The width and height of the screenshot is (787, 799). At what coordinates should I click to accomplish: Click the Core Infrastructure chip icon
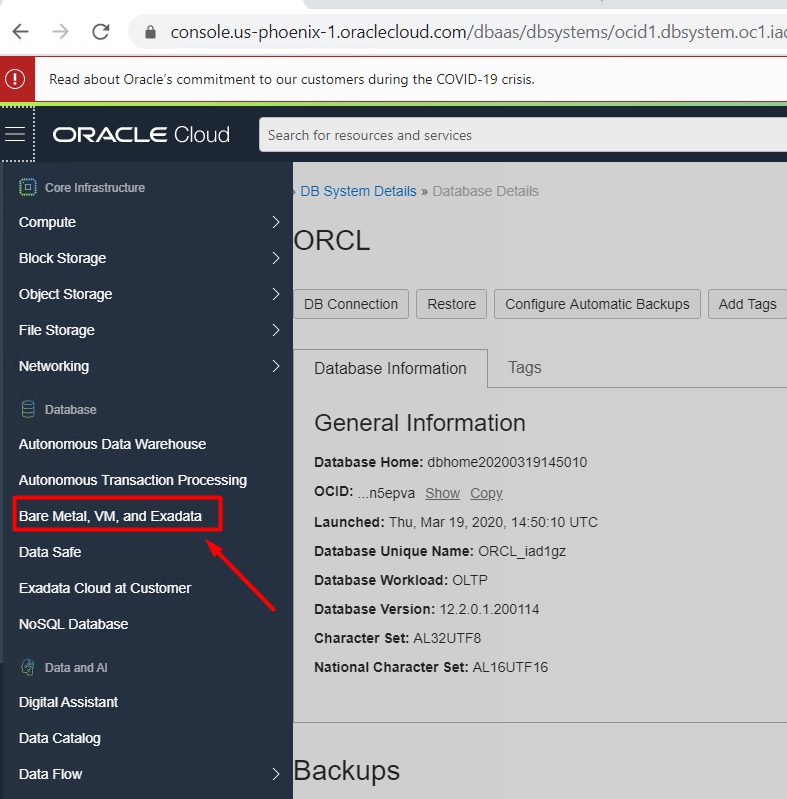pos(28,188)
